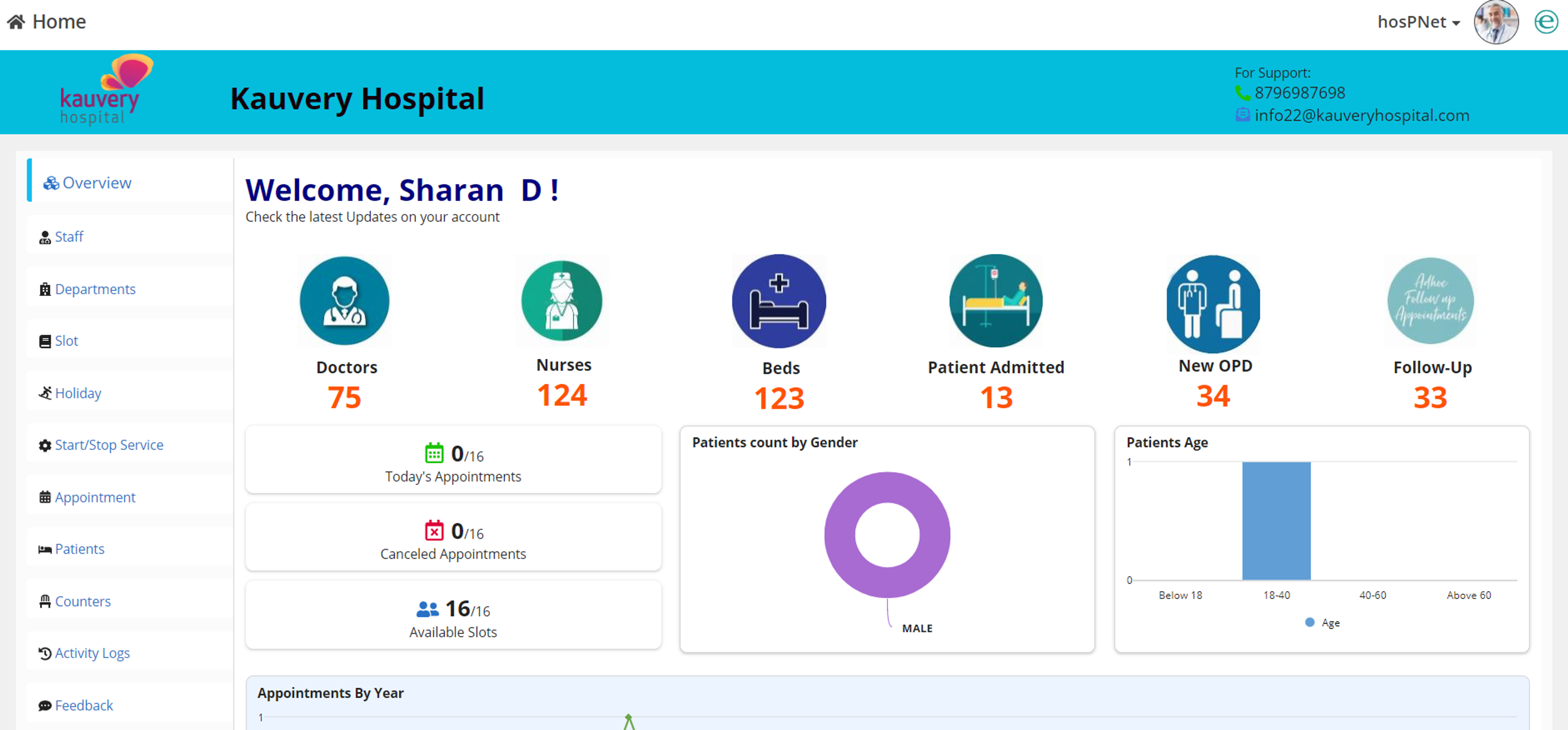Image resolution: width=1568 pixels, height=730 pixels.
Task: Click the Patients bed icon in sidebar
Action: click(x=45, y=550)
